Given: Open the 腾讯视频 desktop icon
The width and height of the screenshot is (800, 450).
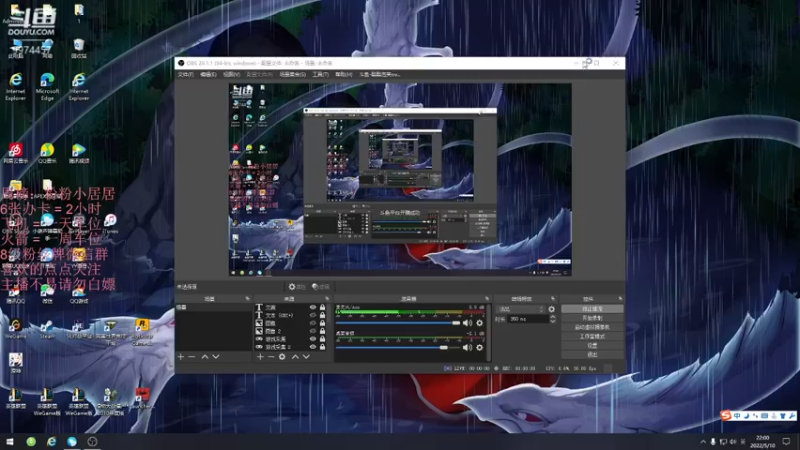Looking at the screenshot, I should pos(79,153).
